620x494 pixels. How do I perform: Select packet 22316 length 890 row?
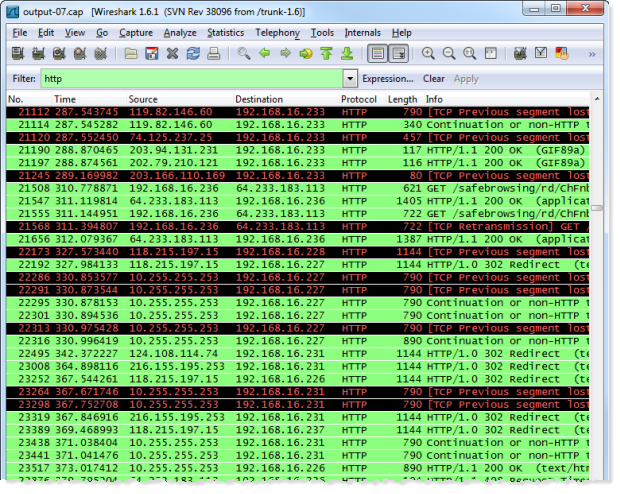coord(298,341)
